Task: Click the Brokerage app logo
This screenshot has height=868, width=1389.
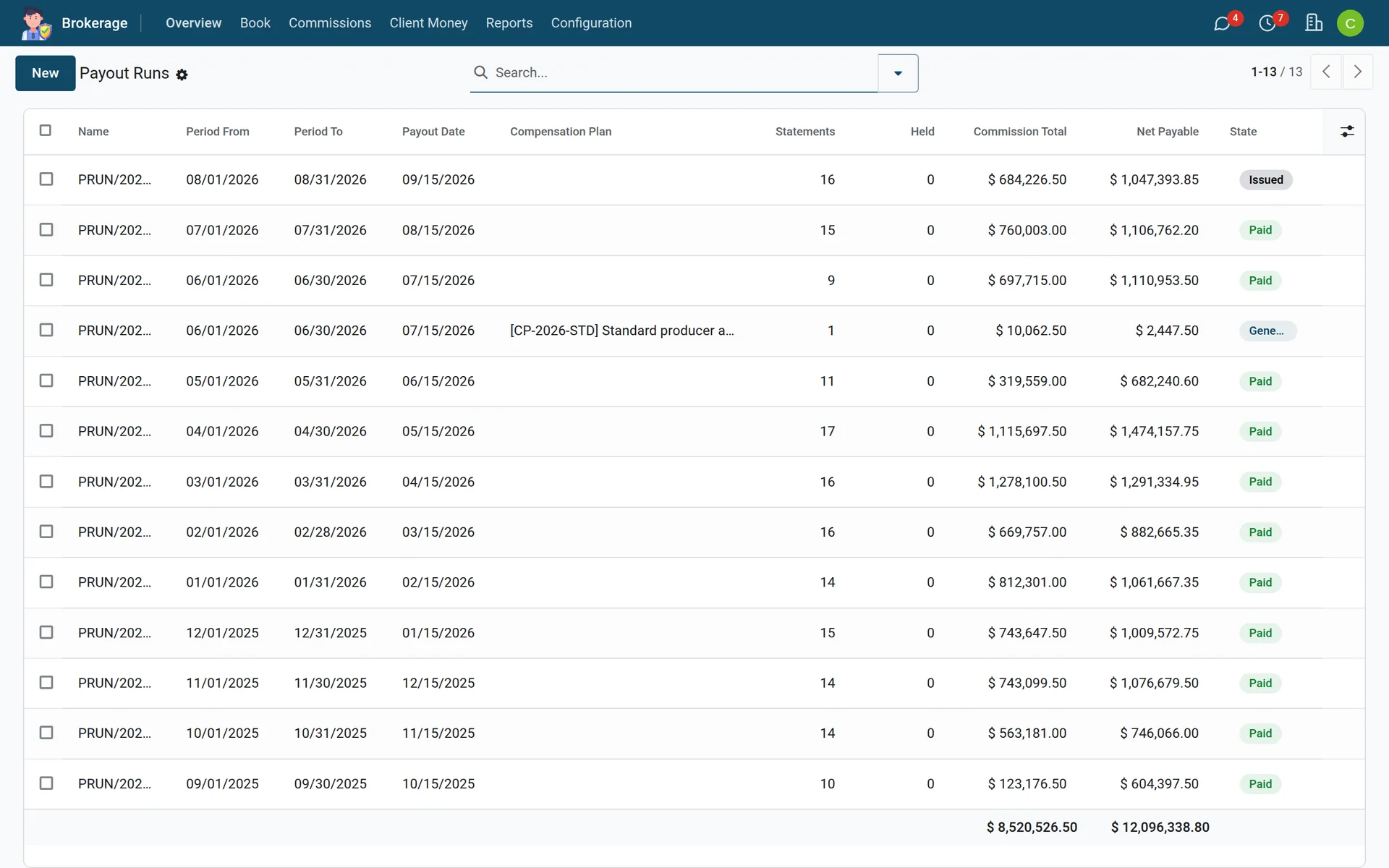Action: click(x=35, y=23)
